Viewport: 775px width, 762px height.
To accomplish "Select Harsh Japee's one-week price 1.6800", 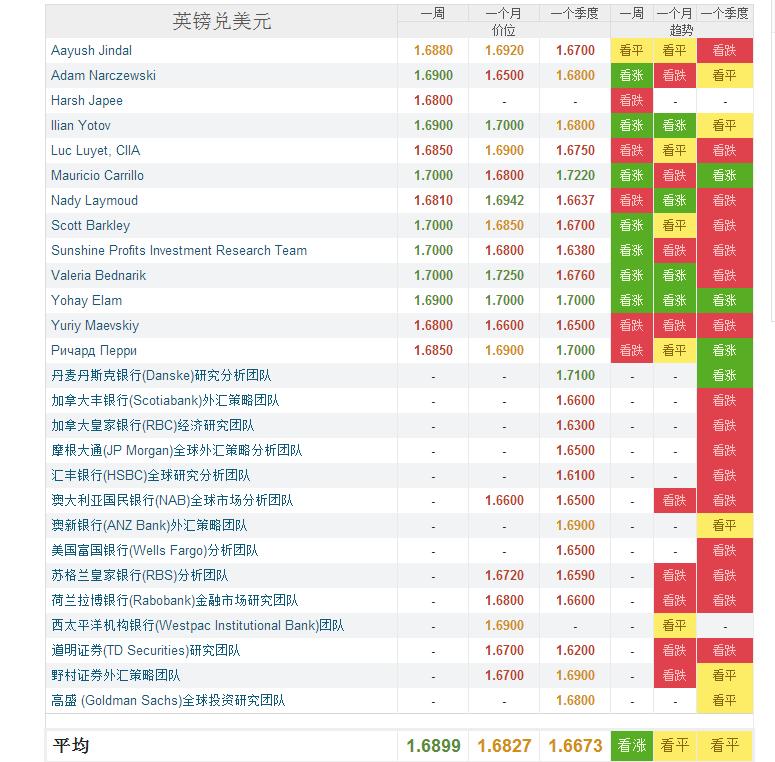I will coord(433,100).
